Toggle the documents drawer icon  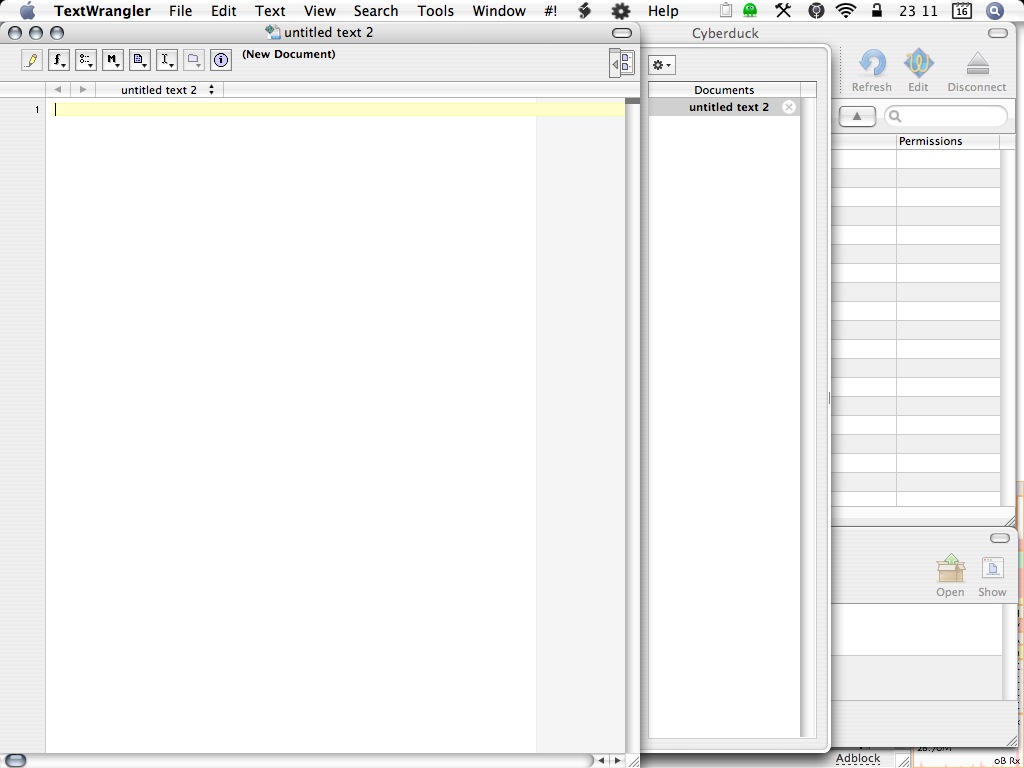click(x=622, y=63)
